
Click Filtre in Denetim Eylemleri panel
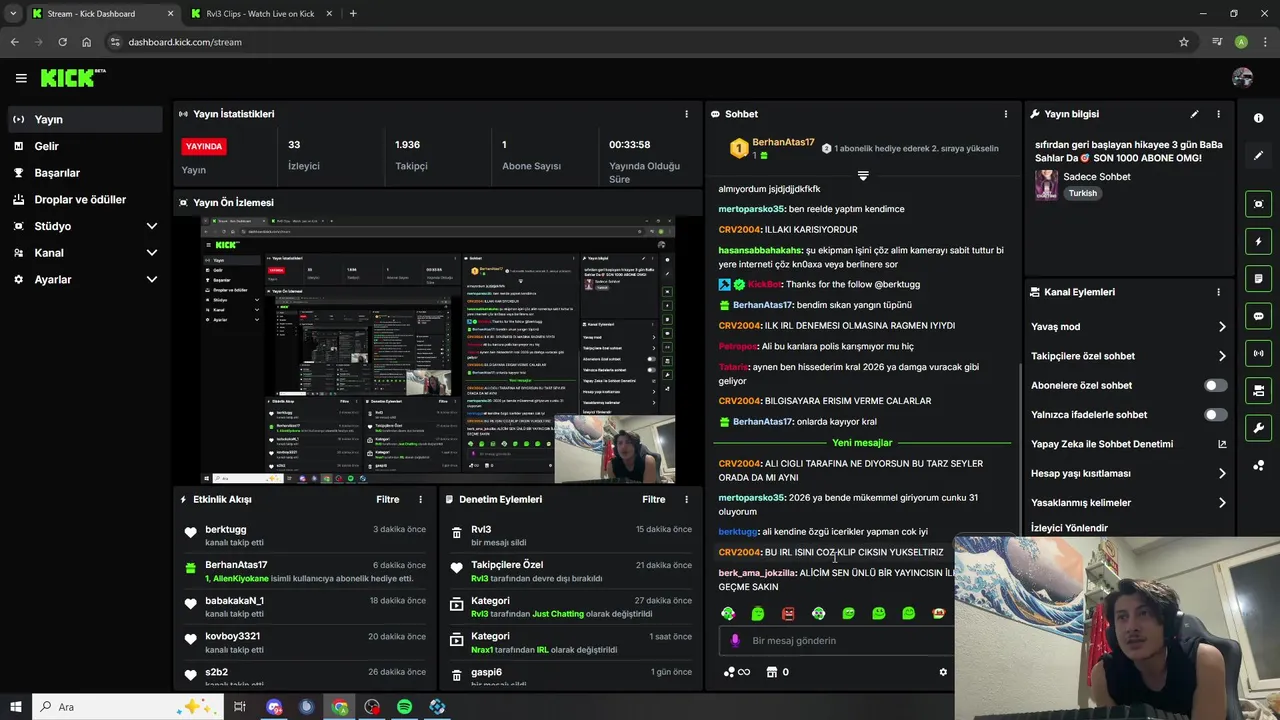pyautogui.click(x=654, y=499)
